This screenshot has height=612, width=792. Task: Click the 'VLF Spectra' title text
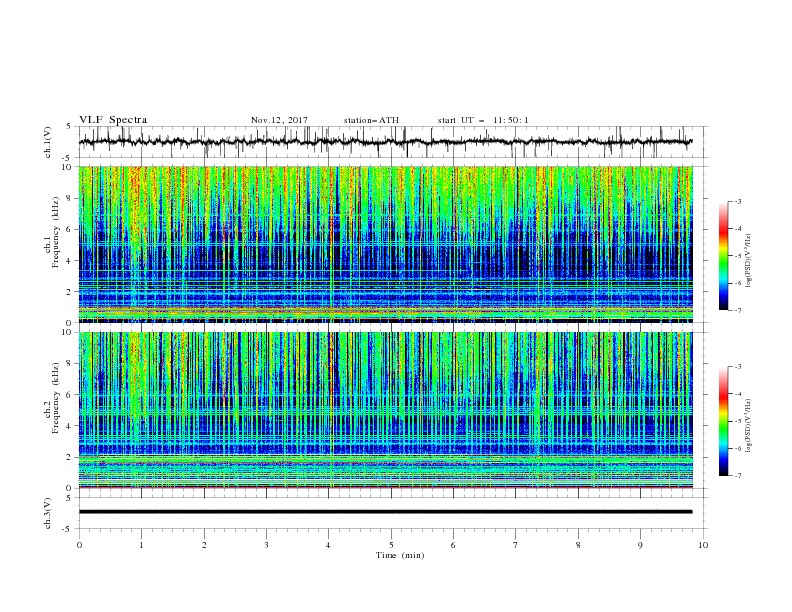point(113,120)
